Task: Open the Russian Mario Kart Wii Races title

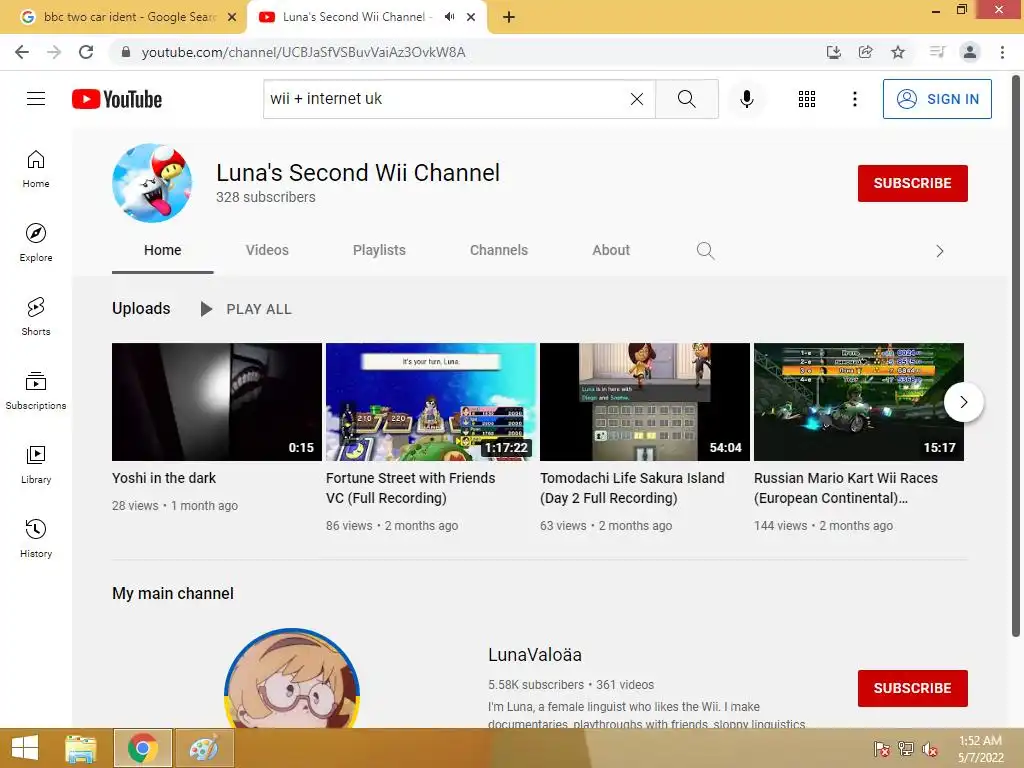Action: tap(846, 488)
